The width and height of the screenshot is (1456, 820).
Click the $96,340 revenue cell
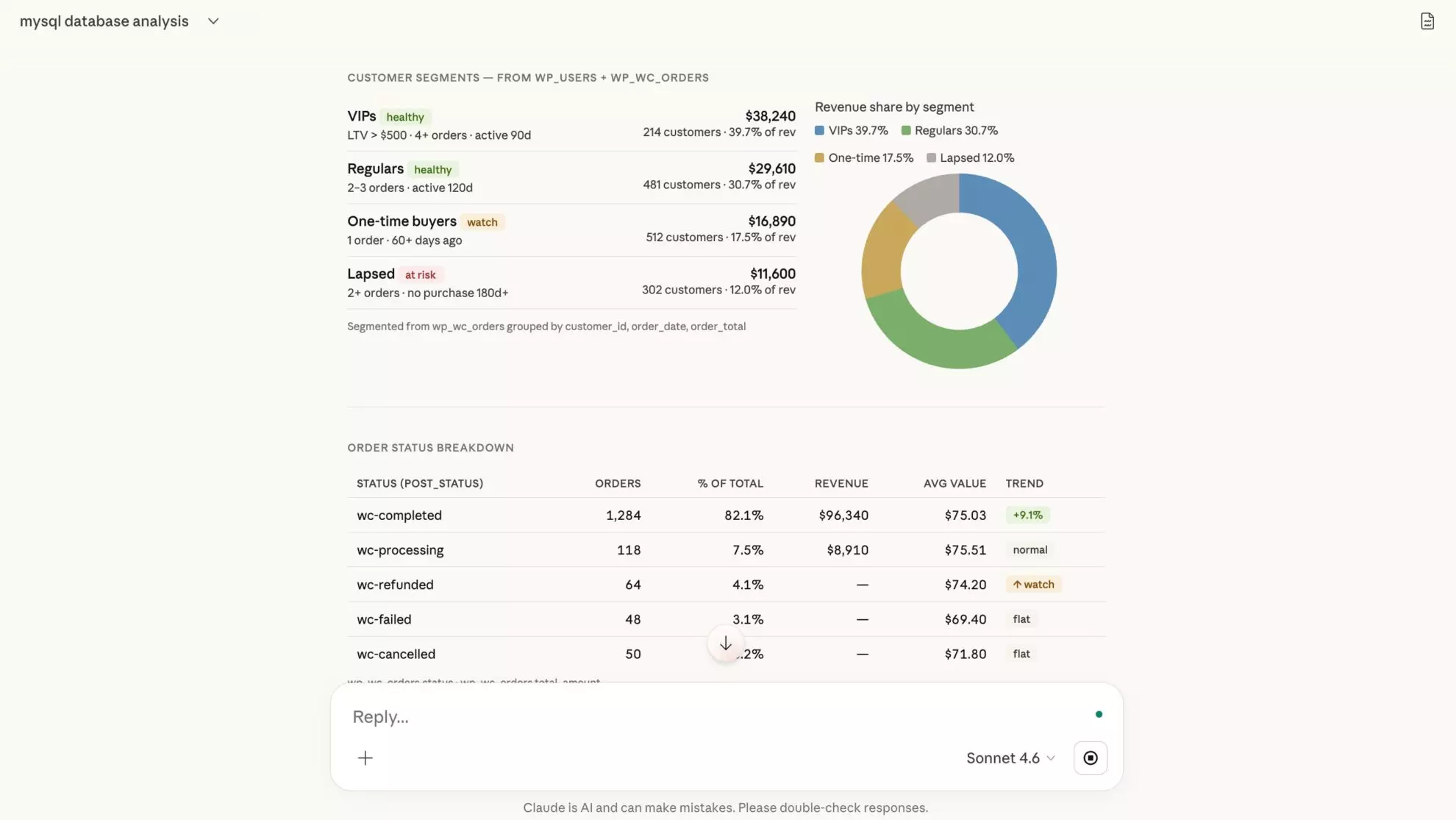pos(843,516)
